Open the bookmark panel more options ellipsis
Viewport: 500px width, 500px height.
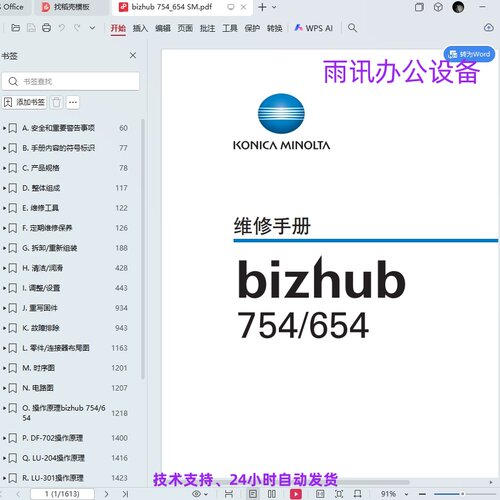pos(73,102)
